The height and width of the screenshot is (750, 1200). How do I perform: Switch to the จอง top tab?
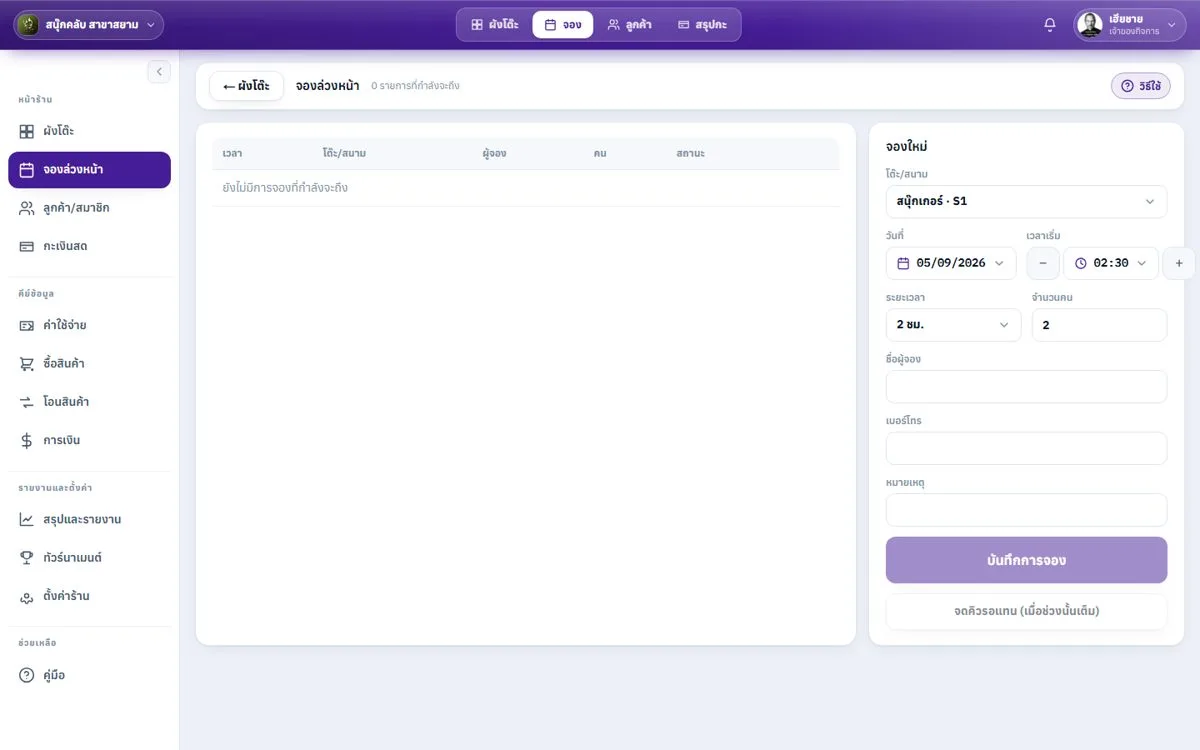point(562,25)
